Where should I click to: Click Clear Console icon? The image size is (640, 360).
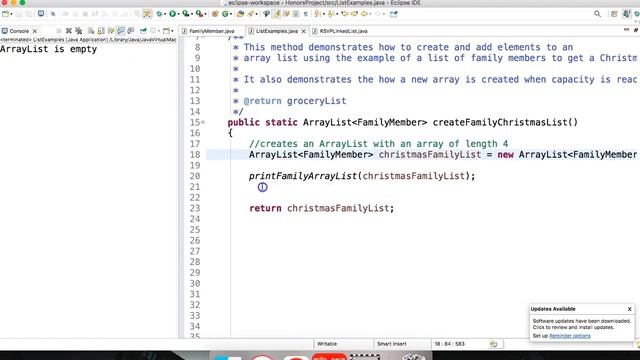(x=91, y=31)
